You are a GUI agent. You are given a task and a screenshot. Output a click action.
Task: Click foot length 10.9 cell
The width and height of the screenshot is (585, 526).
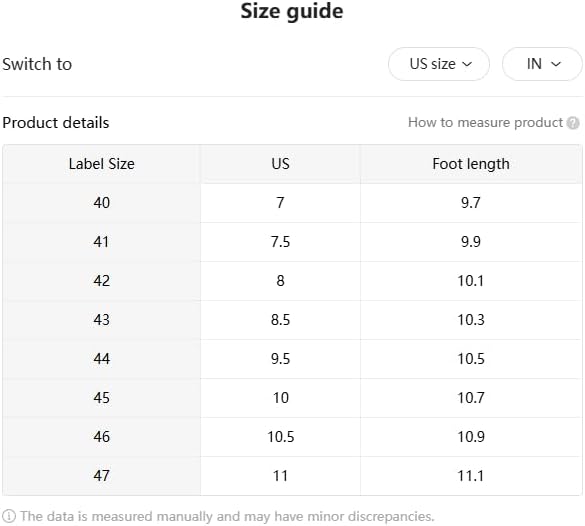471,437
